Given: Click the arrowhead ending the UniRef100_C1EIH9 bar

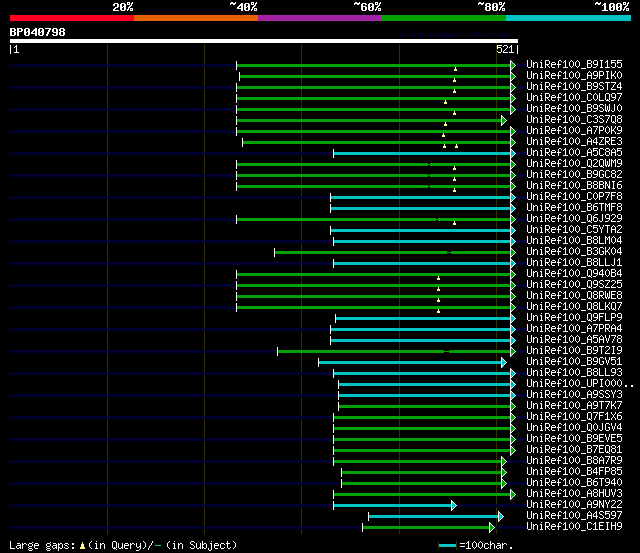Looking at the screenshot, I should click(x=492, y=528).
